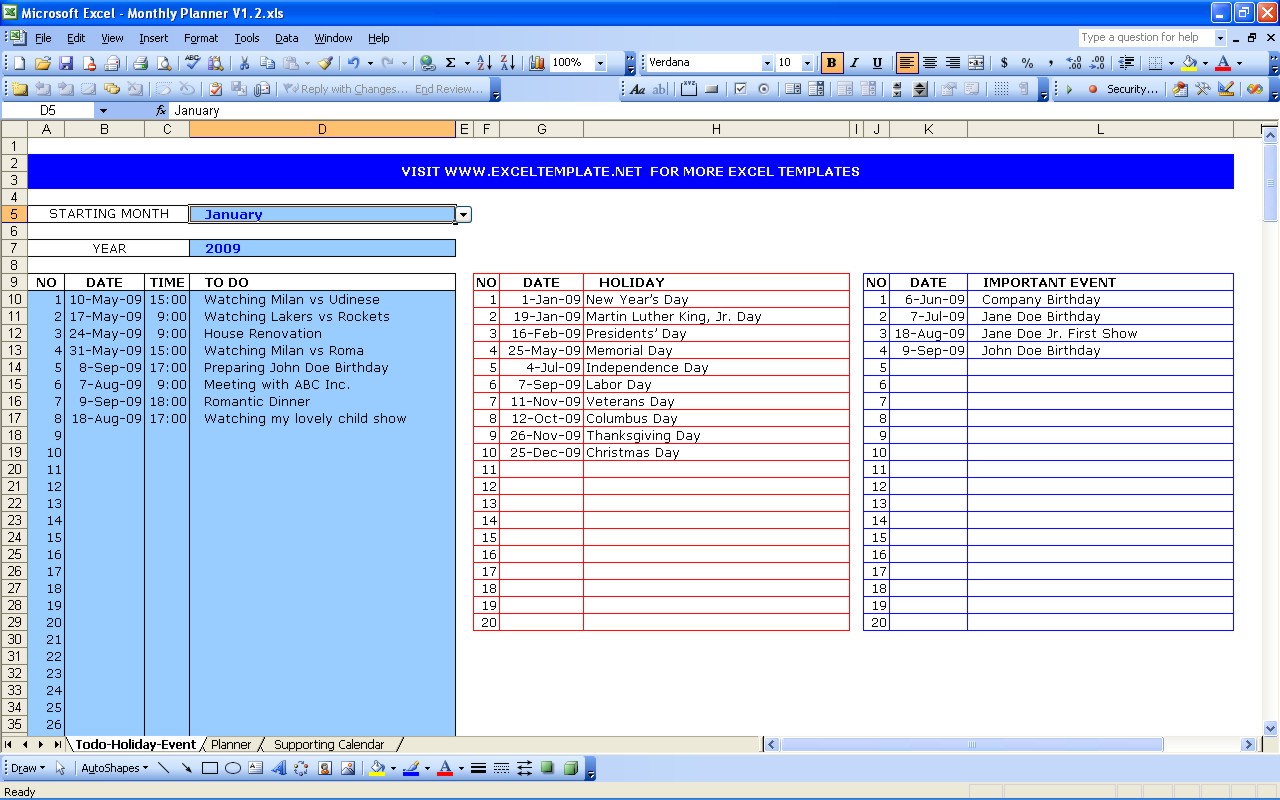Open the File menu
Screen dimensions: 1280x800
point(43,38)
